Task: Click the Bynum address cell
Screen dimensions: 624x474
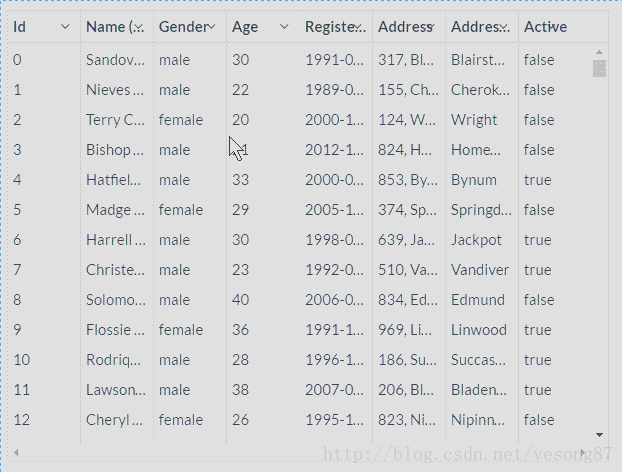Action: [x=474, y=180]
